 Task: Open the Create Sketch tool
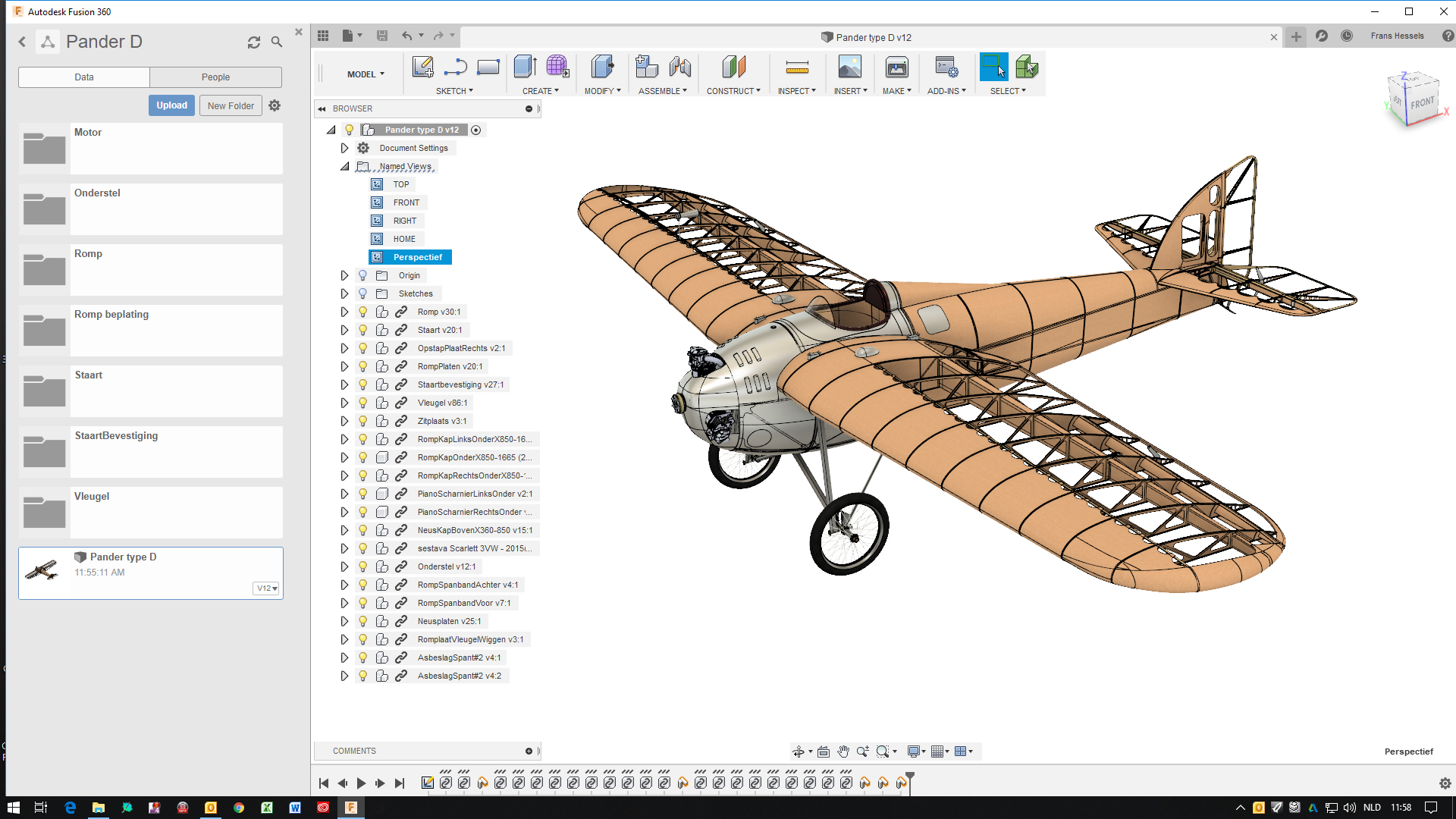[x=422, y=67]
